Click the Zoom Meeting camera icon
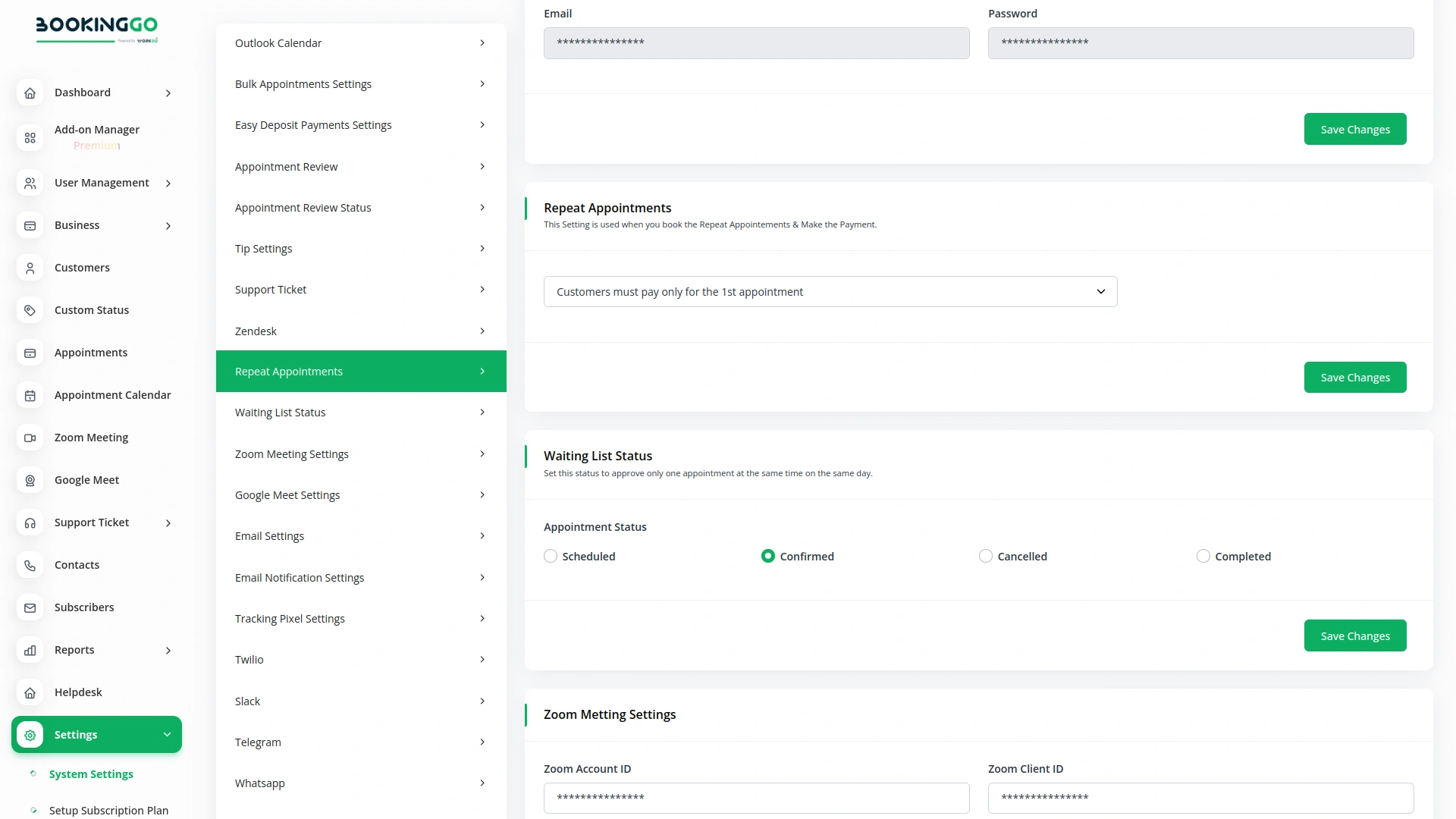The height and width of the screenshot is (819, 1456). [30, 438]
